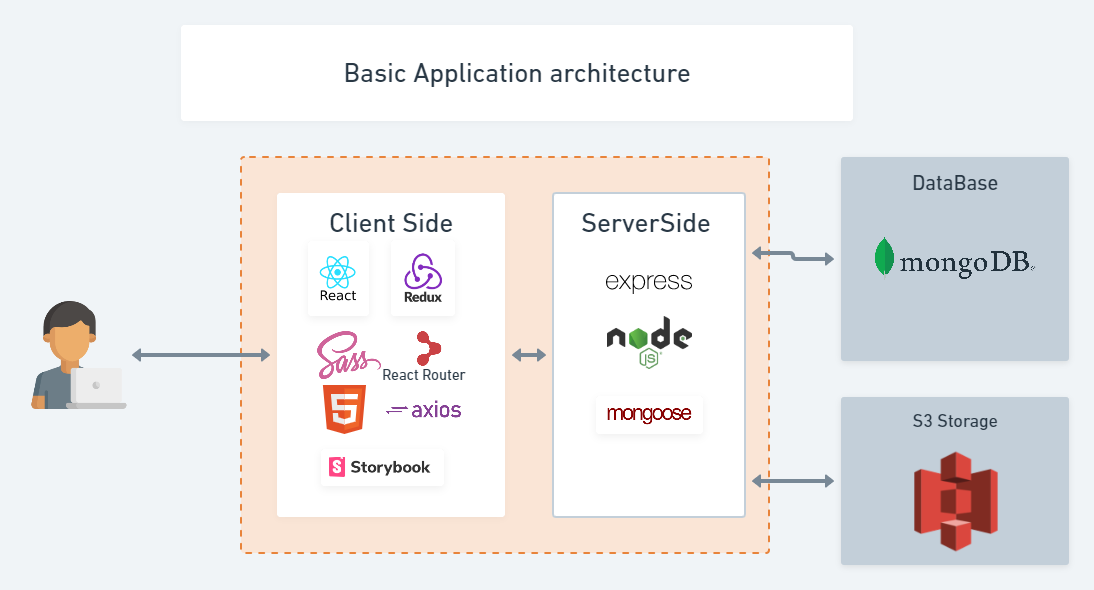Select the mongoose logo card

click(649, 414)
